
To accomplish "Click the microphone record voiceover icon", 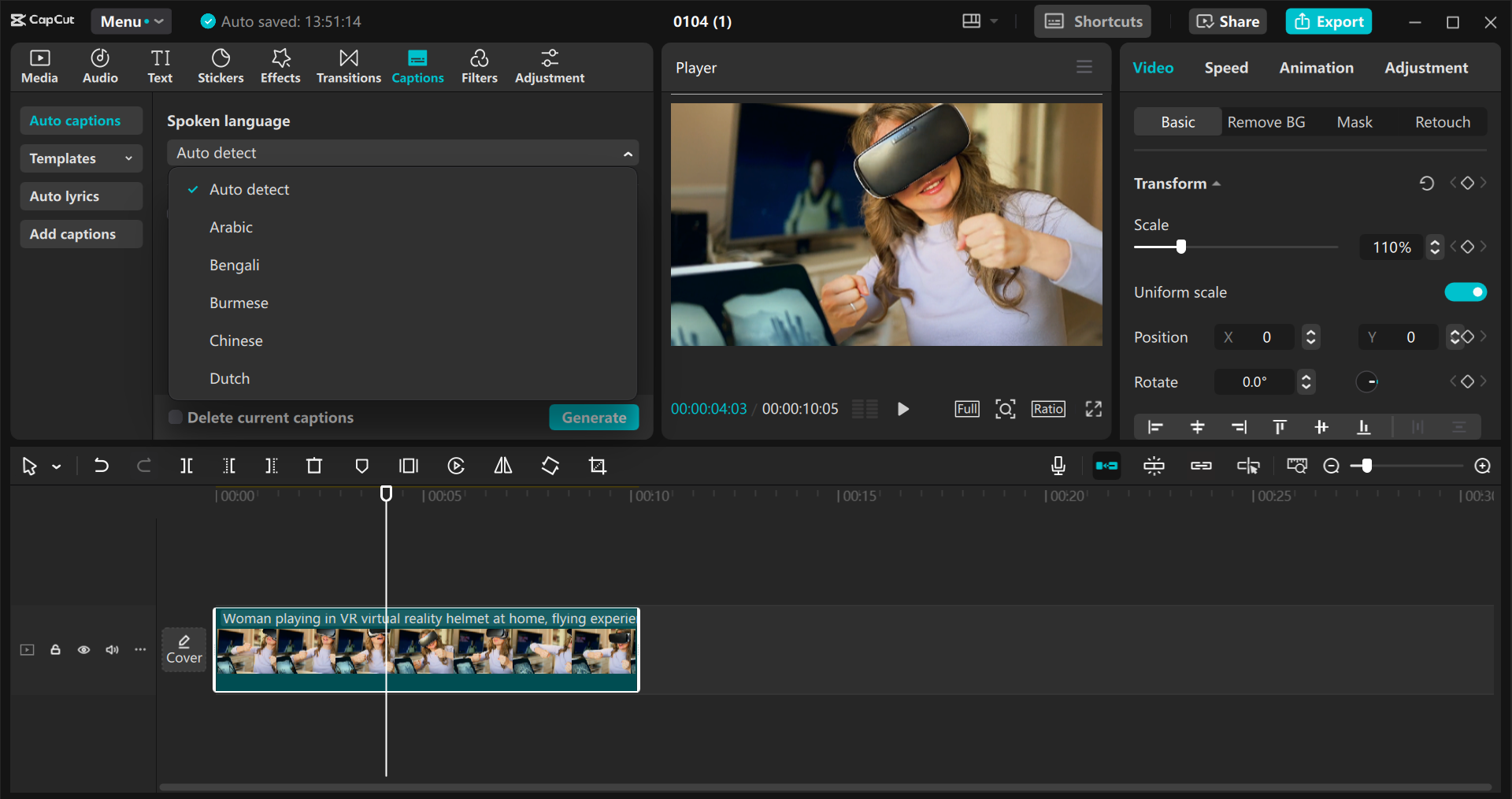I will tap(1058, 466).
